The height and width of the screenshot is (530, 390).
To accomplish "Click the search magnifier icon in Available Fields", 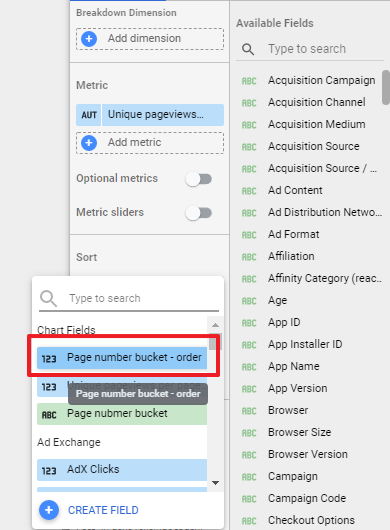I will (x=248, y=49).
